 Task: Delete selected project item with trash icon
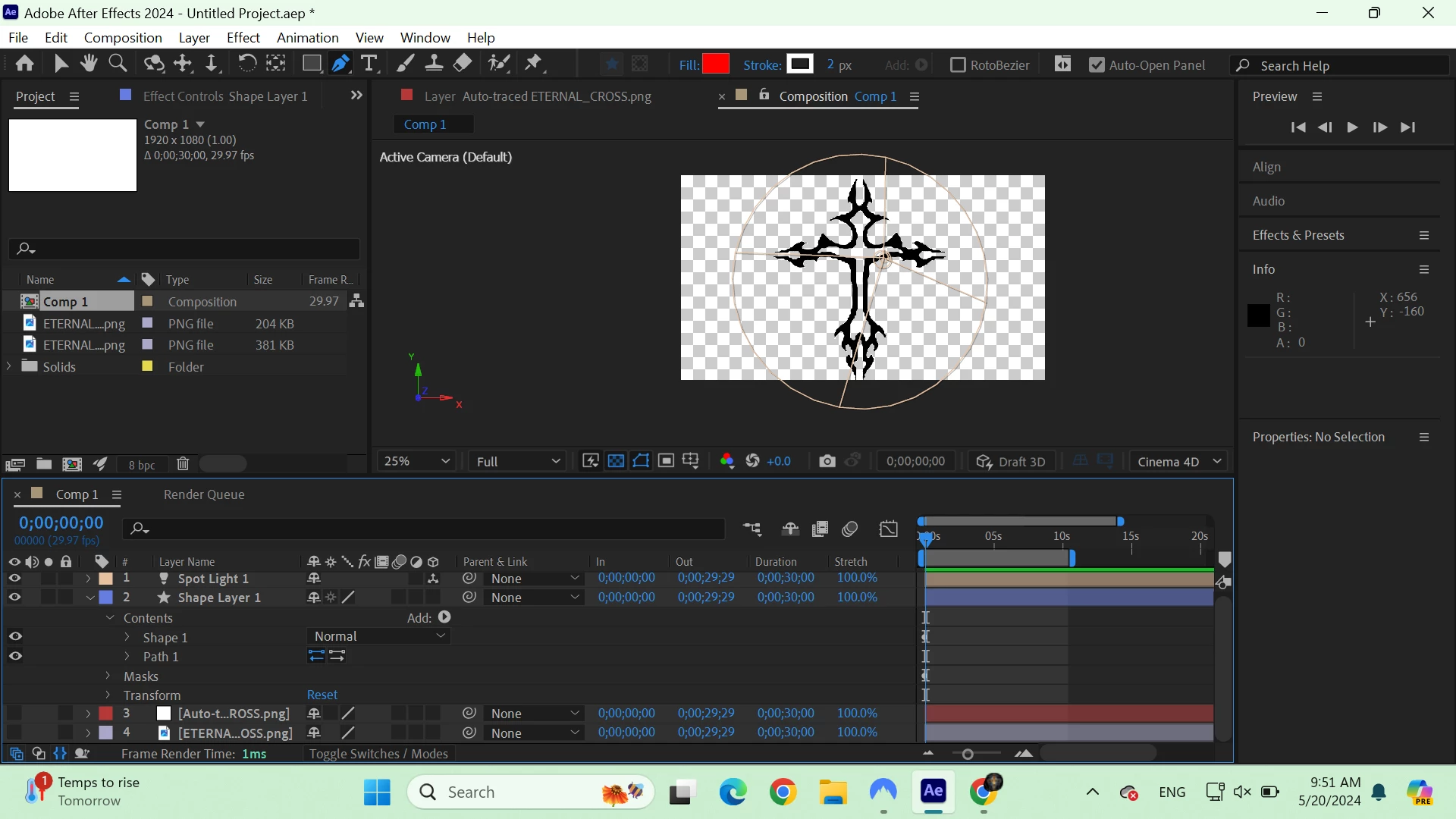[x=183, y=464]
